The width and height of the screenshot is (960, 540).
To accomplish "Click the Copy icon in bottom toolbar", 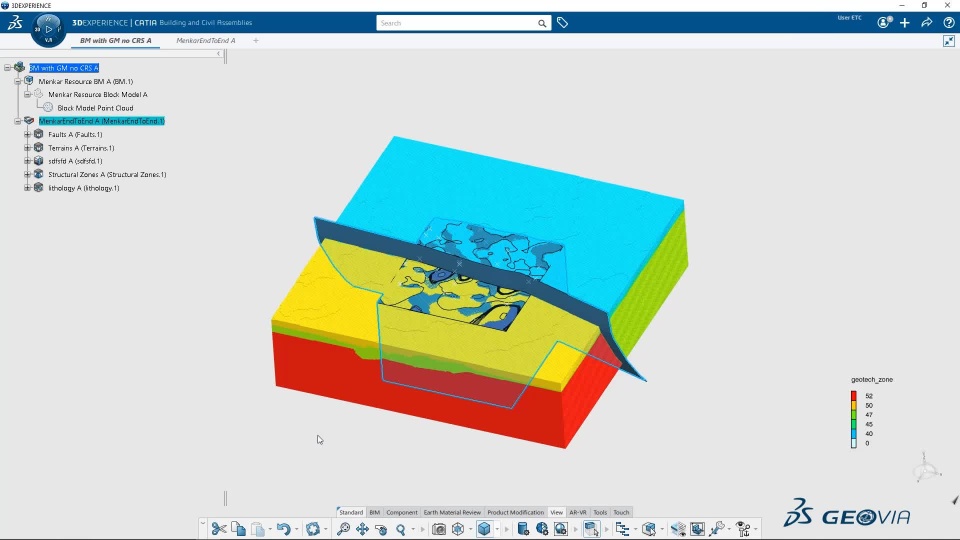I will point(238,528).
